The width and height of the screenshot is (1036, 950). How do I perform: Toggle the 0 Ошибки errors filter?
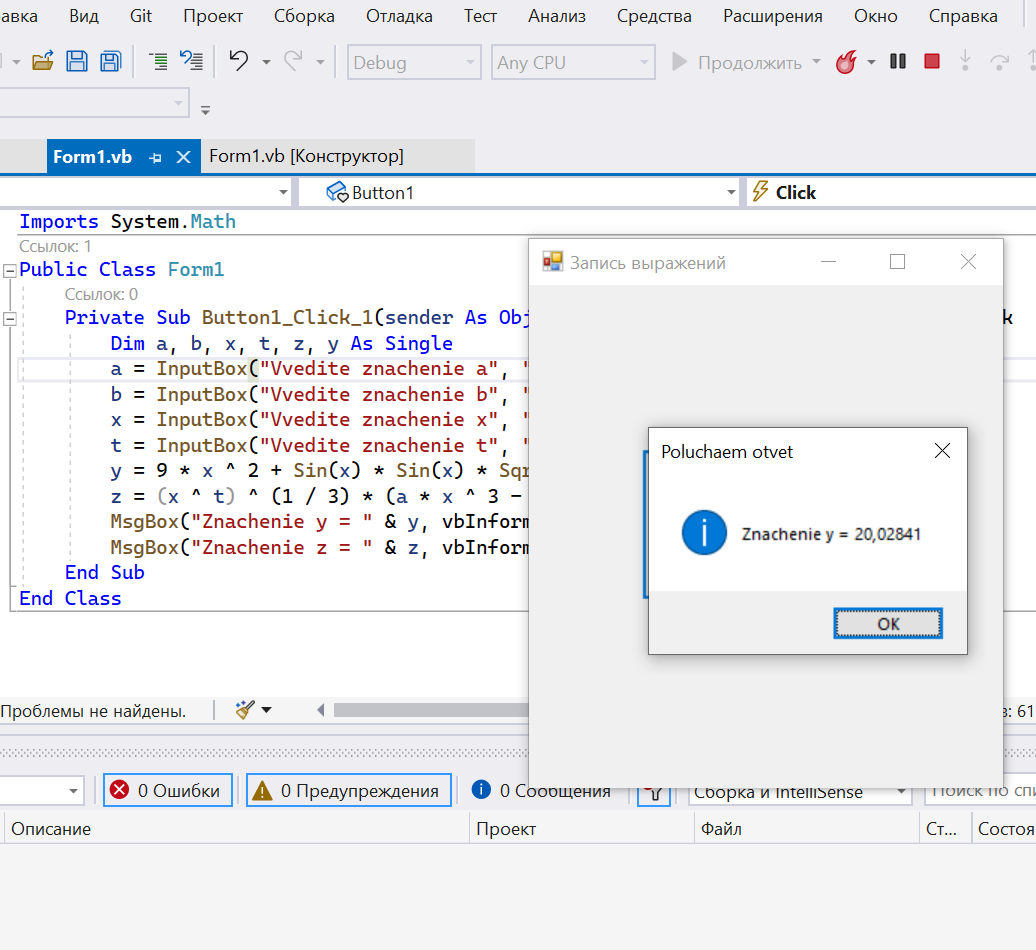pos(168,790)
